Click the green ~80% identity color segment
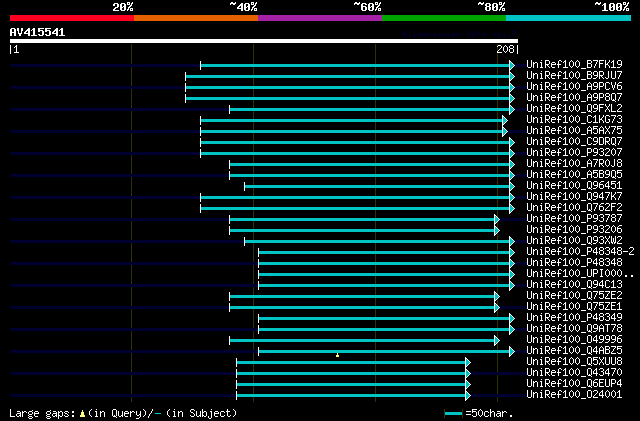This screenshot has width=640, height=421. click(444, 18)
